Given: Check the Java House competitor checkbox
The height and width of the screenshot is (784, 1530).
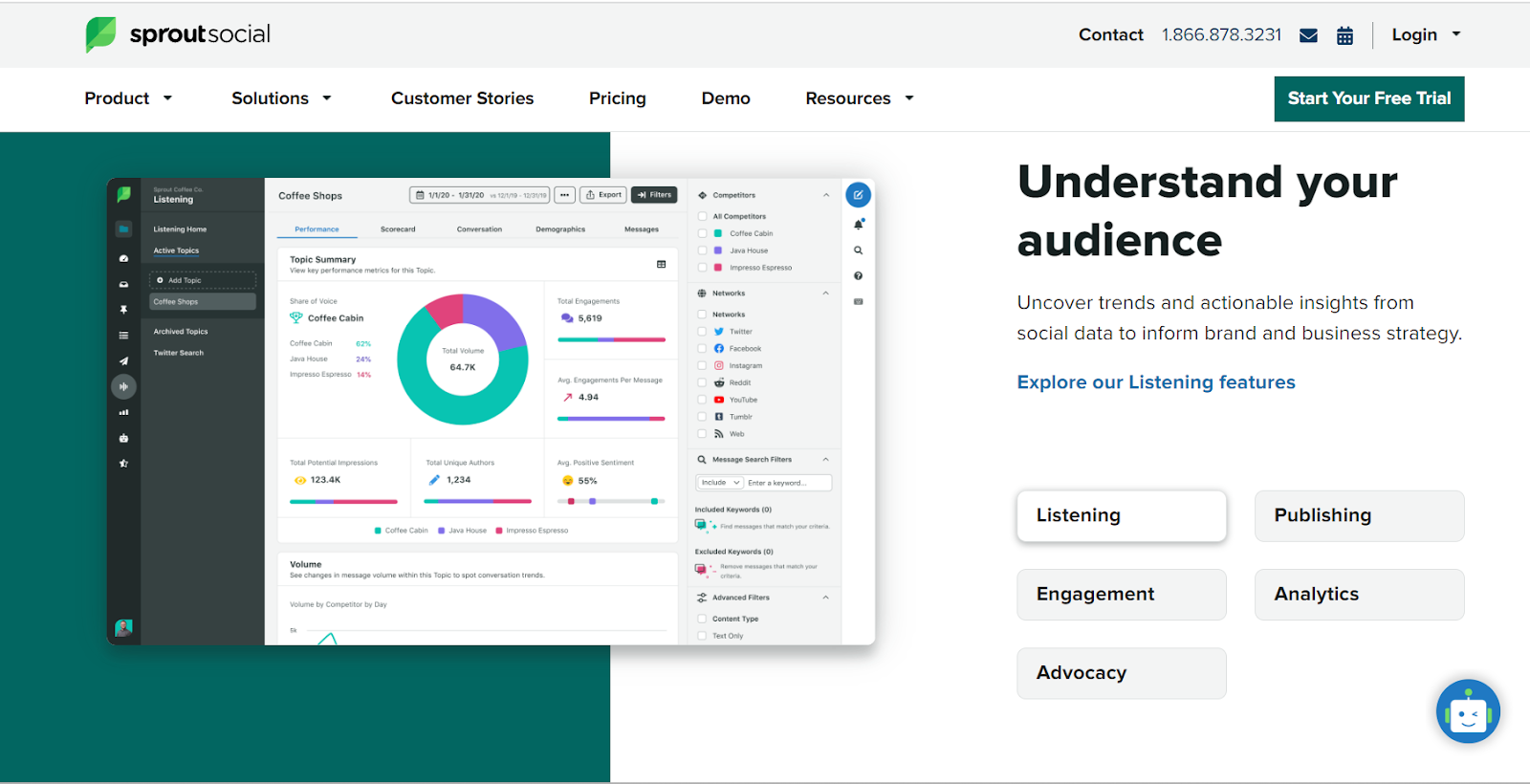Looking at the screenshot, I should (x=702, y=250).
